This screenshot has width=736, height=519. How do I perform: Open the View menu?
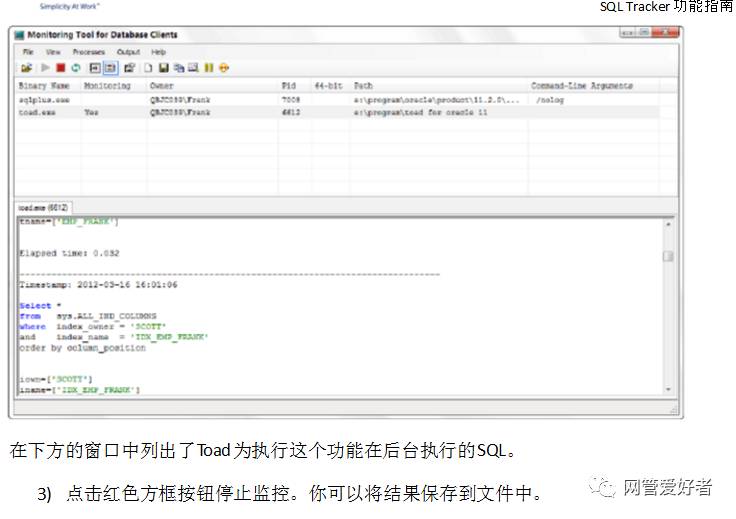pos(53,52)
